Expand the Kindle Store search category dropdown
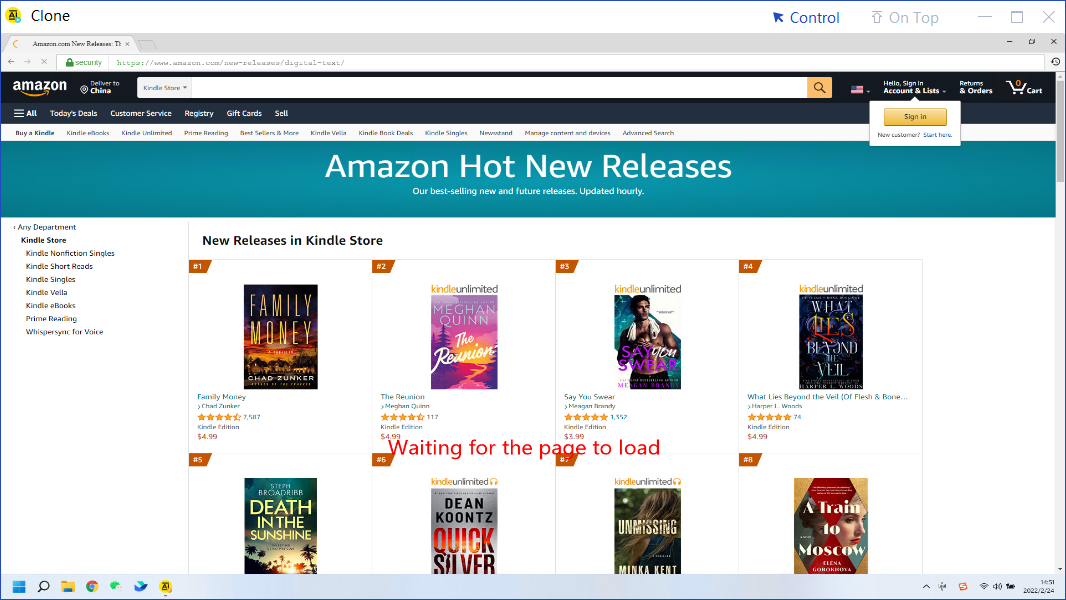This screenshot has width=1066, height=600. [x=165, y=88]
